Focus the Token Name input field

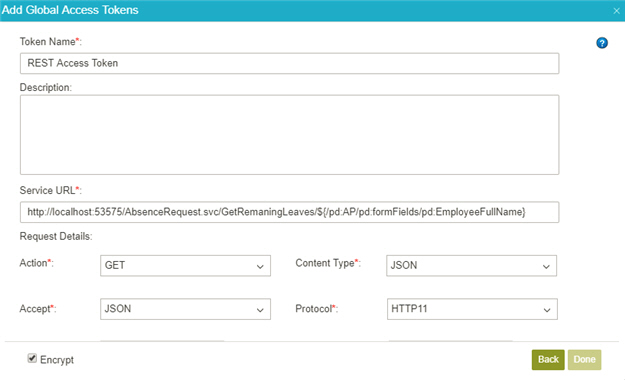click(x=289, y=63)
